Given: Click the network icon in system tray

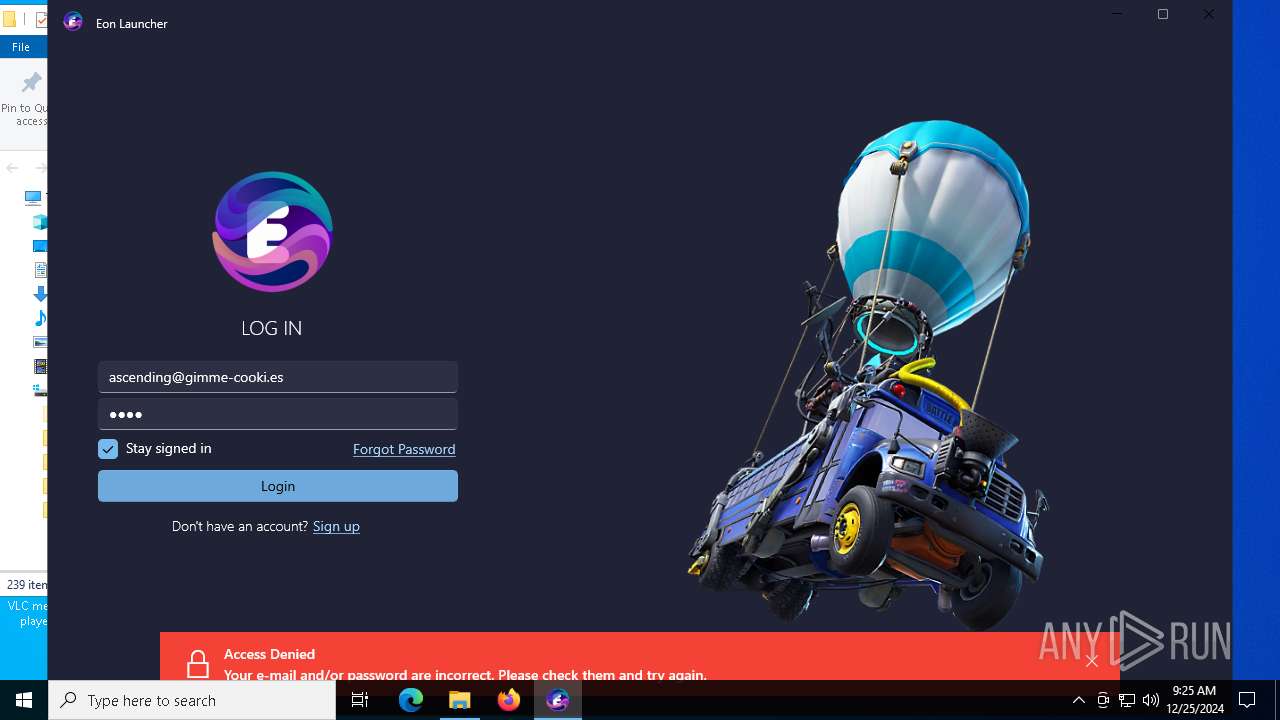Looking at the screenshot, I should [1127, 700].
